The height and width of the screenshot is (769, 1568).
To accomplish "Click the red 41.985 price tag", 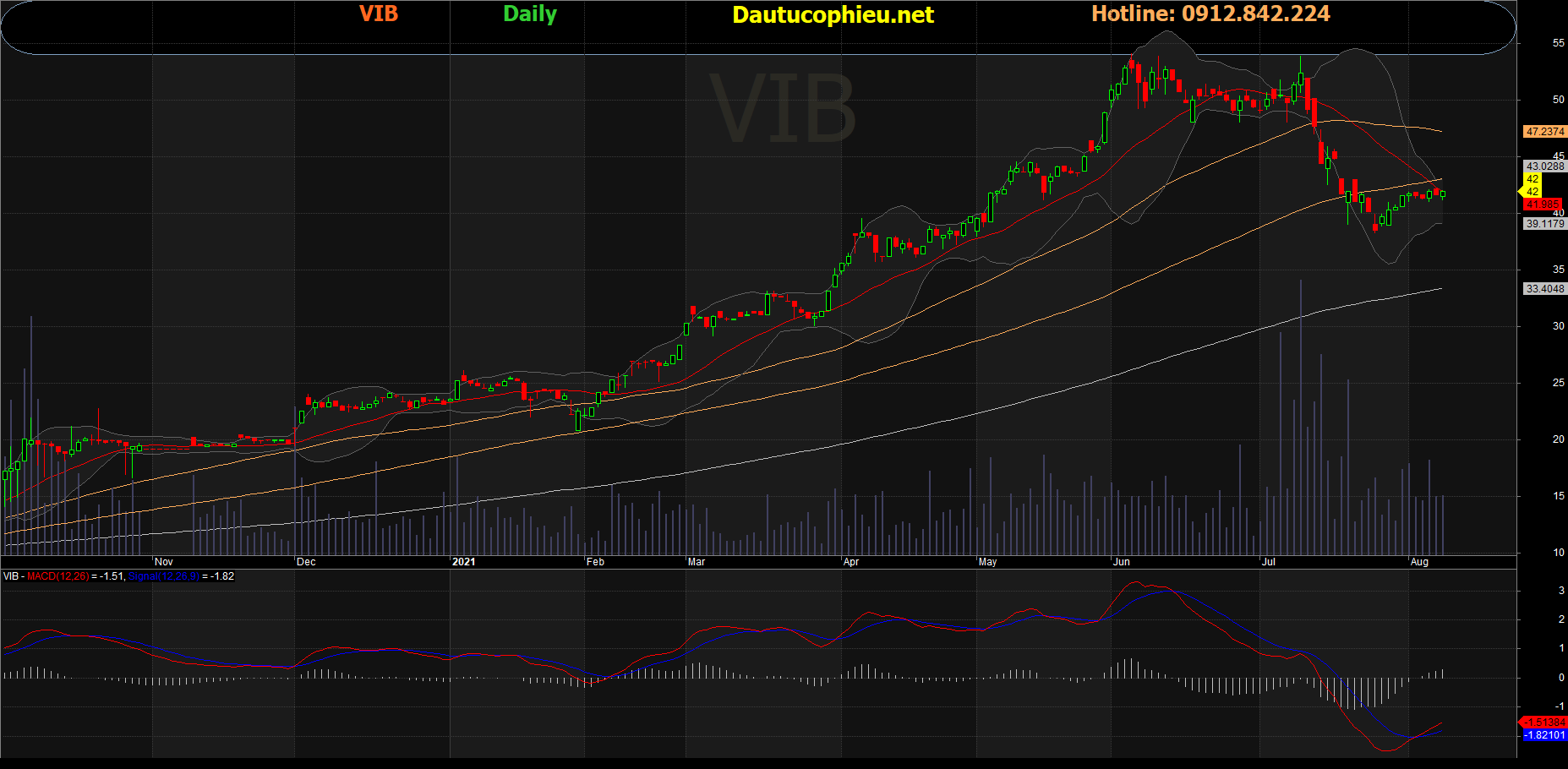I will (1543, 205).
